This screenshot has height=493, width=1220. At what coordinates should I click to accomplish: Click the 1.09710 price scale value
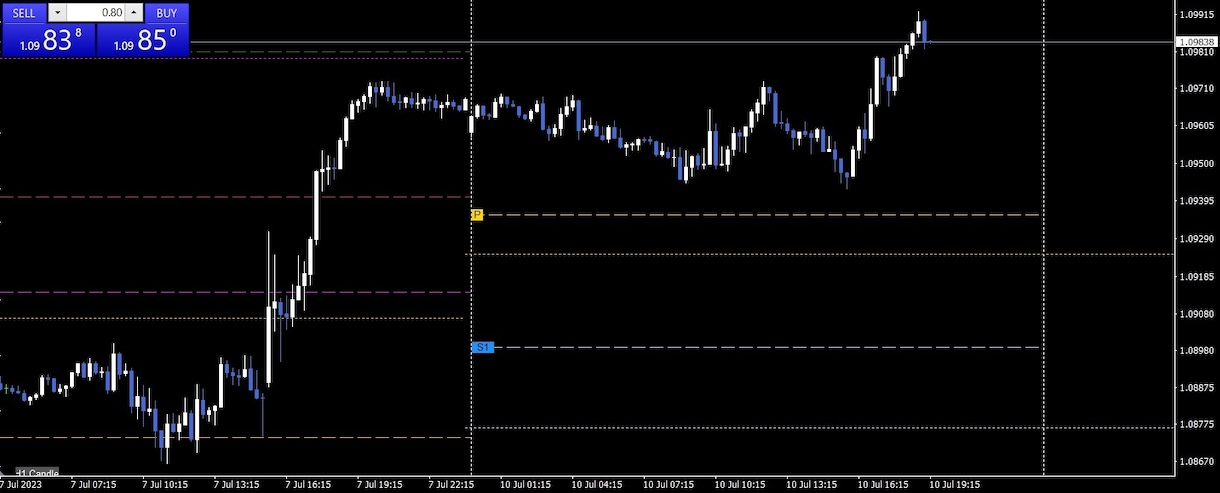pos(1196,89)
